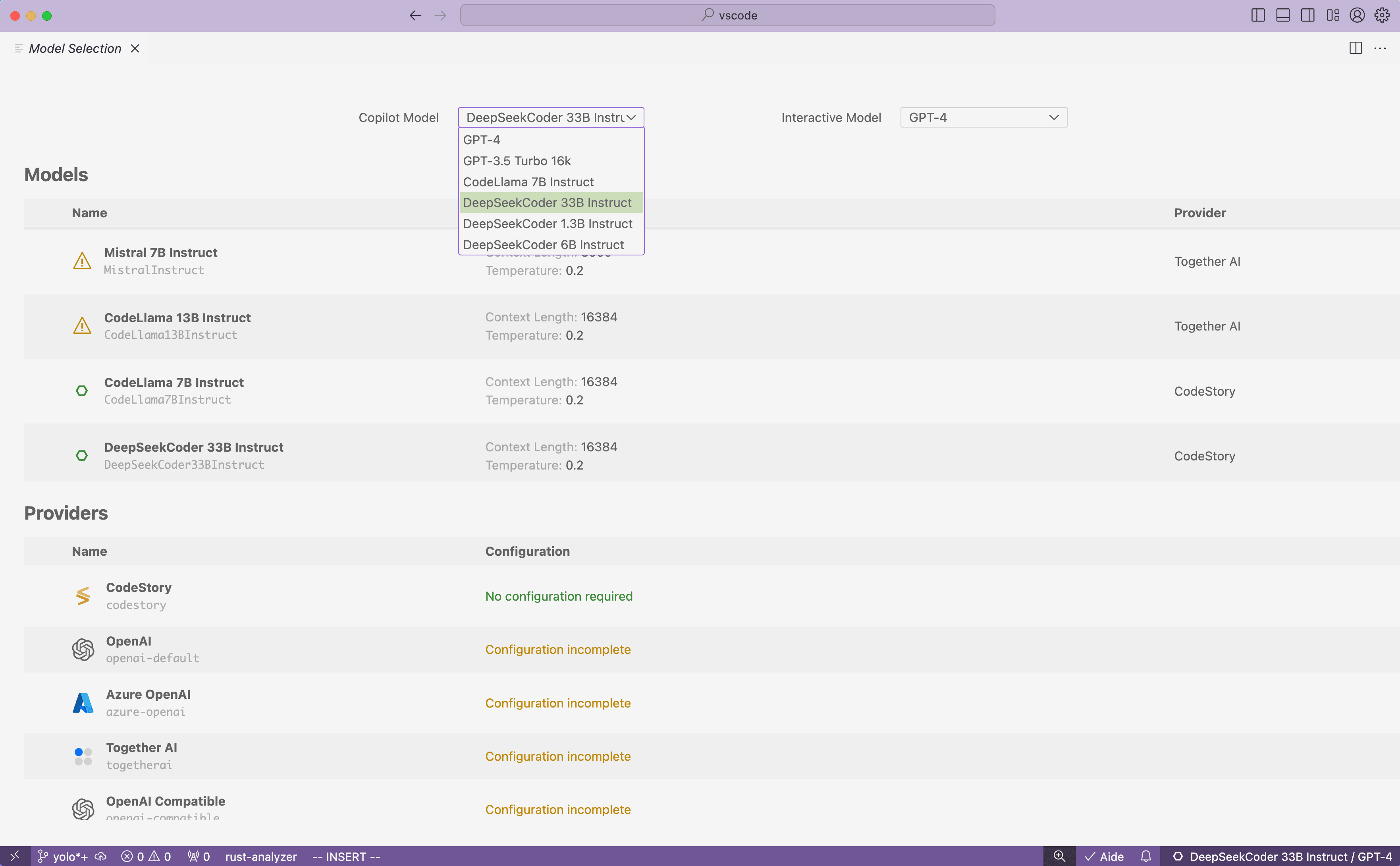This screenshot has width=1400, height=866.
Task: Open the OpenAI provider entry
Action: pos(129,642)
